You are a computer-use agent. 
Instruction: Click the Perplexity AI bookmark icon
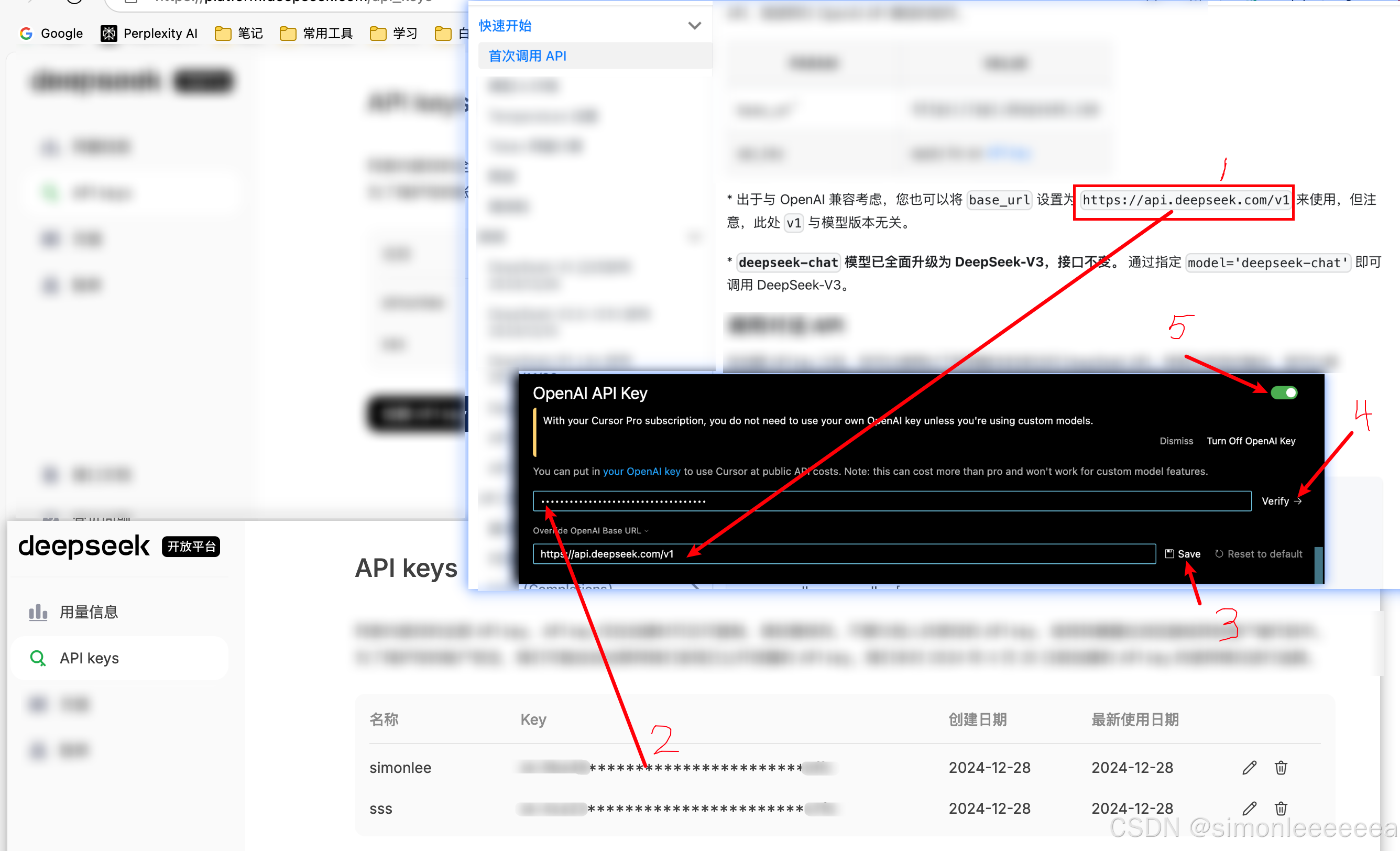108,34
